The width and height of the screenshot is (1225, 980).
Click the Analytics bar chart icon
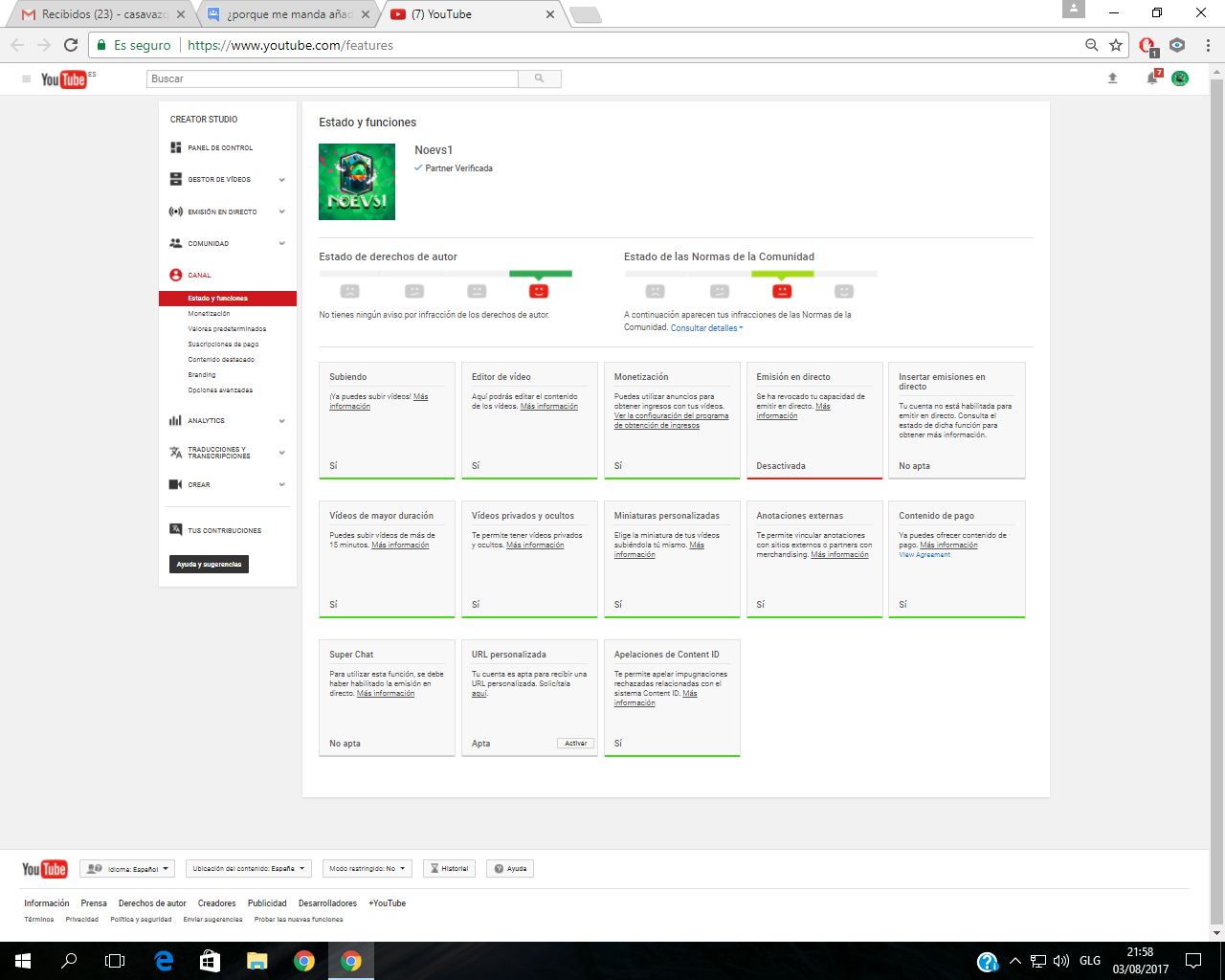coord(175,420)
